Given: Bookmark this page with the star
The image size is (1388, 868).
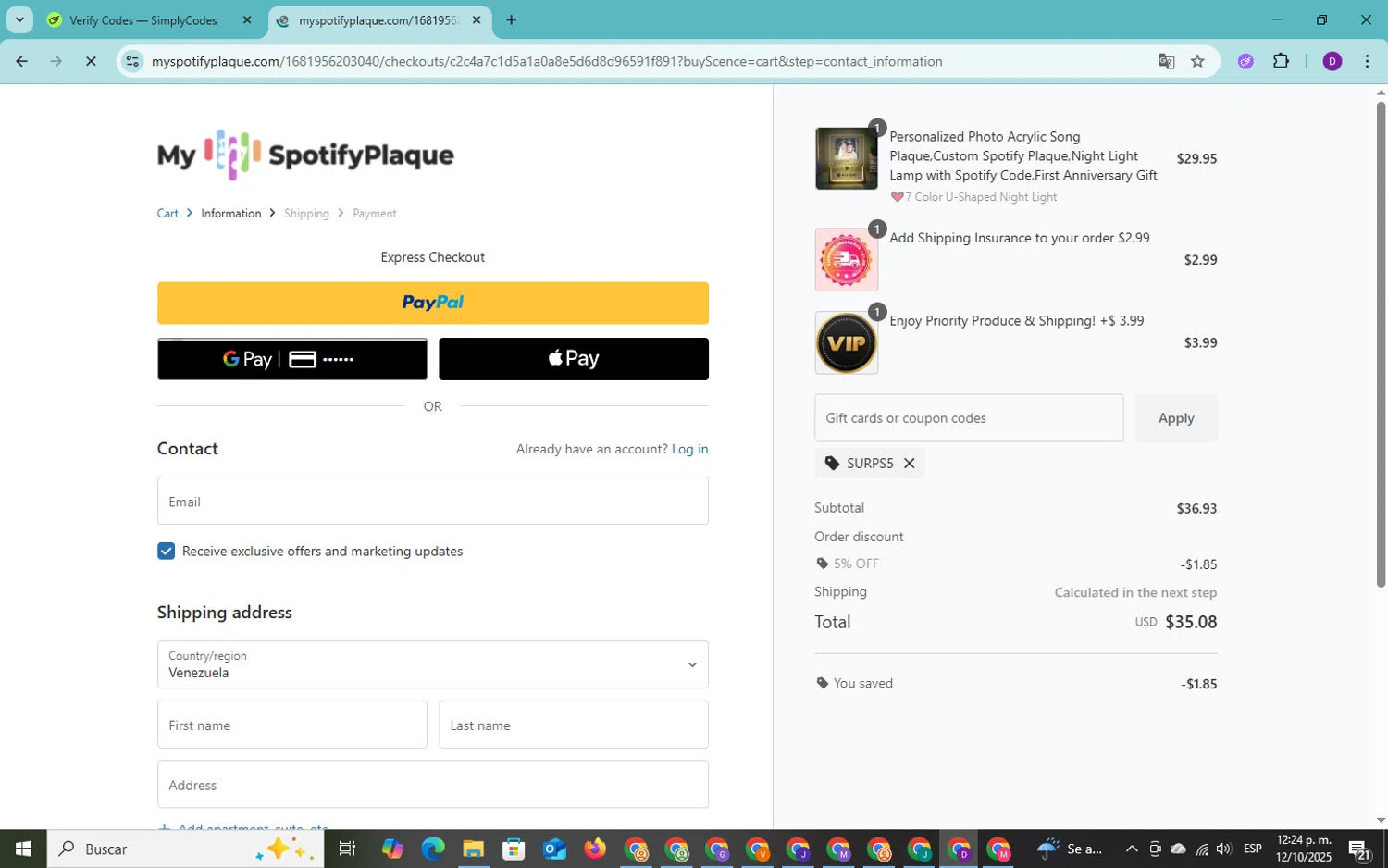Looking at the screenshot, I should [x=1197, y=61].
